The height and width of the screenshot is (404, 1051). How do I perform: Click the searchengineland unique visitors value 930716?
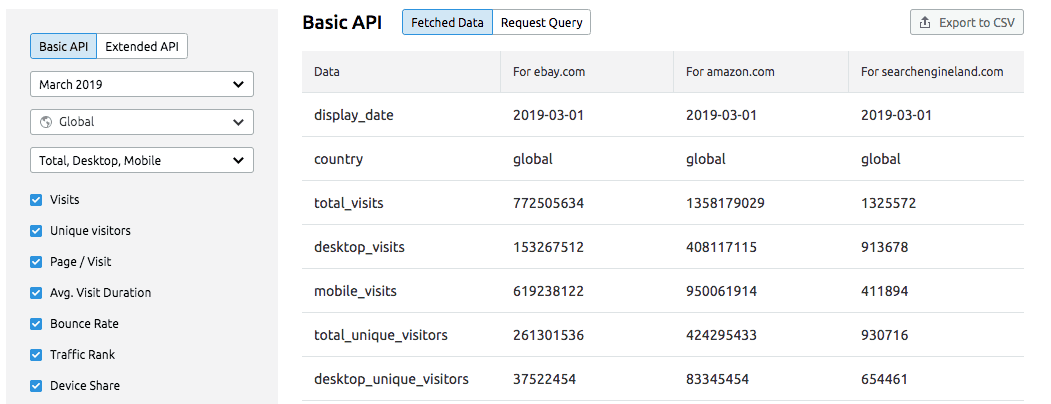(885, 335)
